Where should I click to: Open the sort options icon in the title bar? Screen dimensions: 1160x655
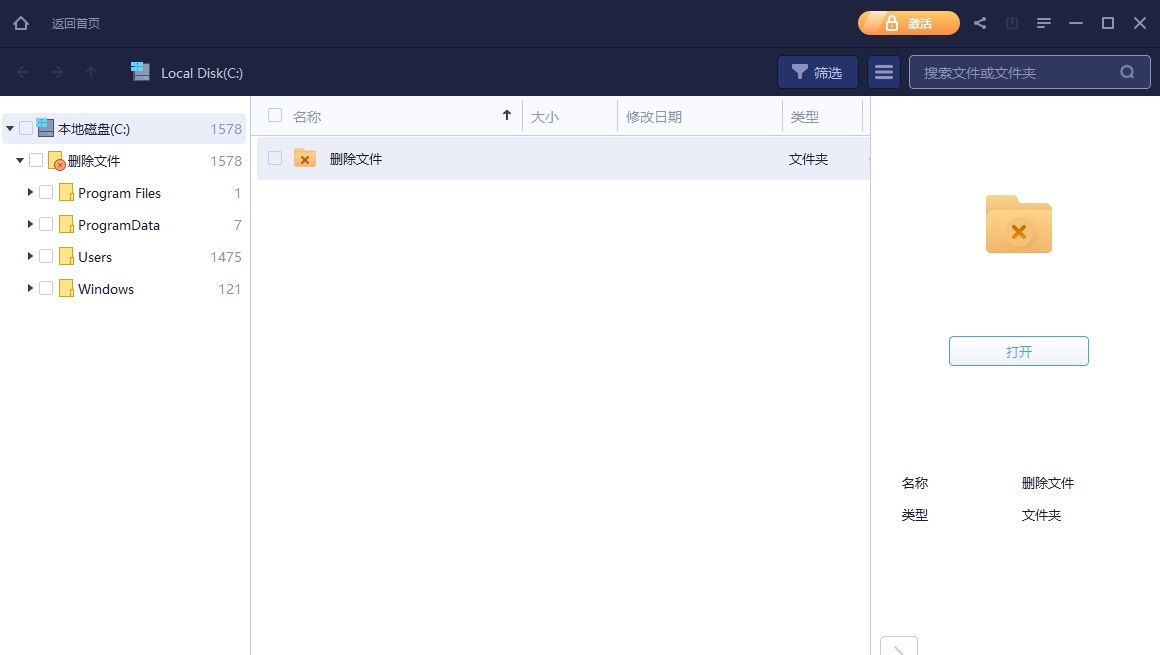1044,22
